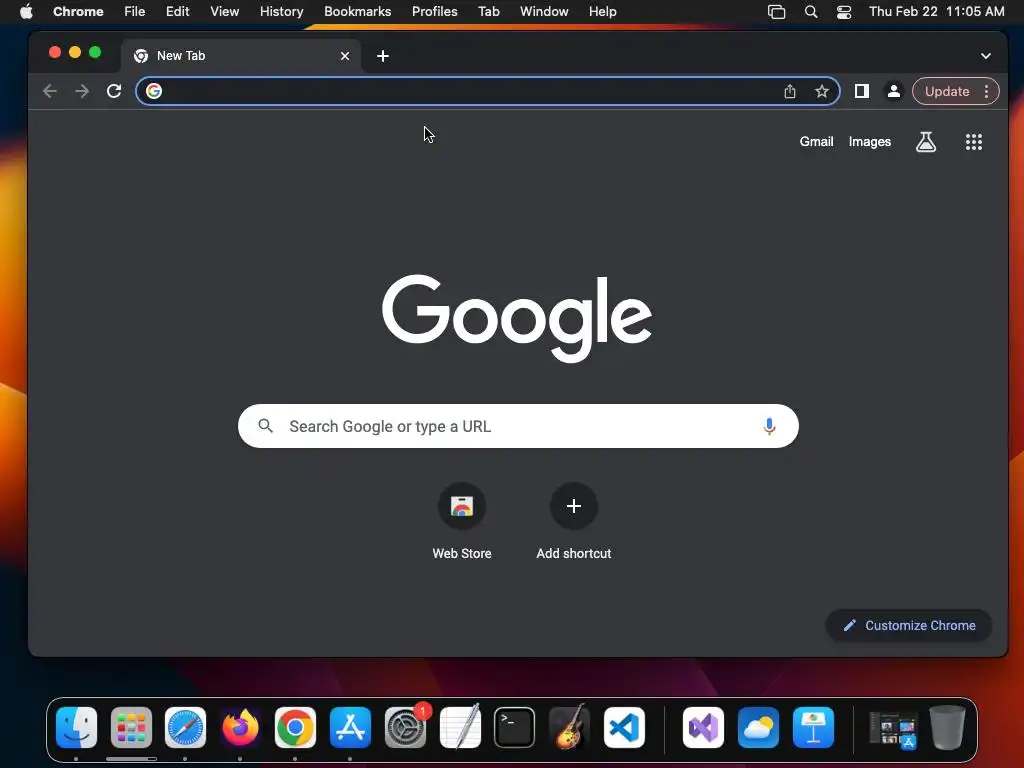Open Spotlight search in the menu bar
Image resolution: width=1024 pixels, height=768 pixels.
click(810, 11)
